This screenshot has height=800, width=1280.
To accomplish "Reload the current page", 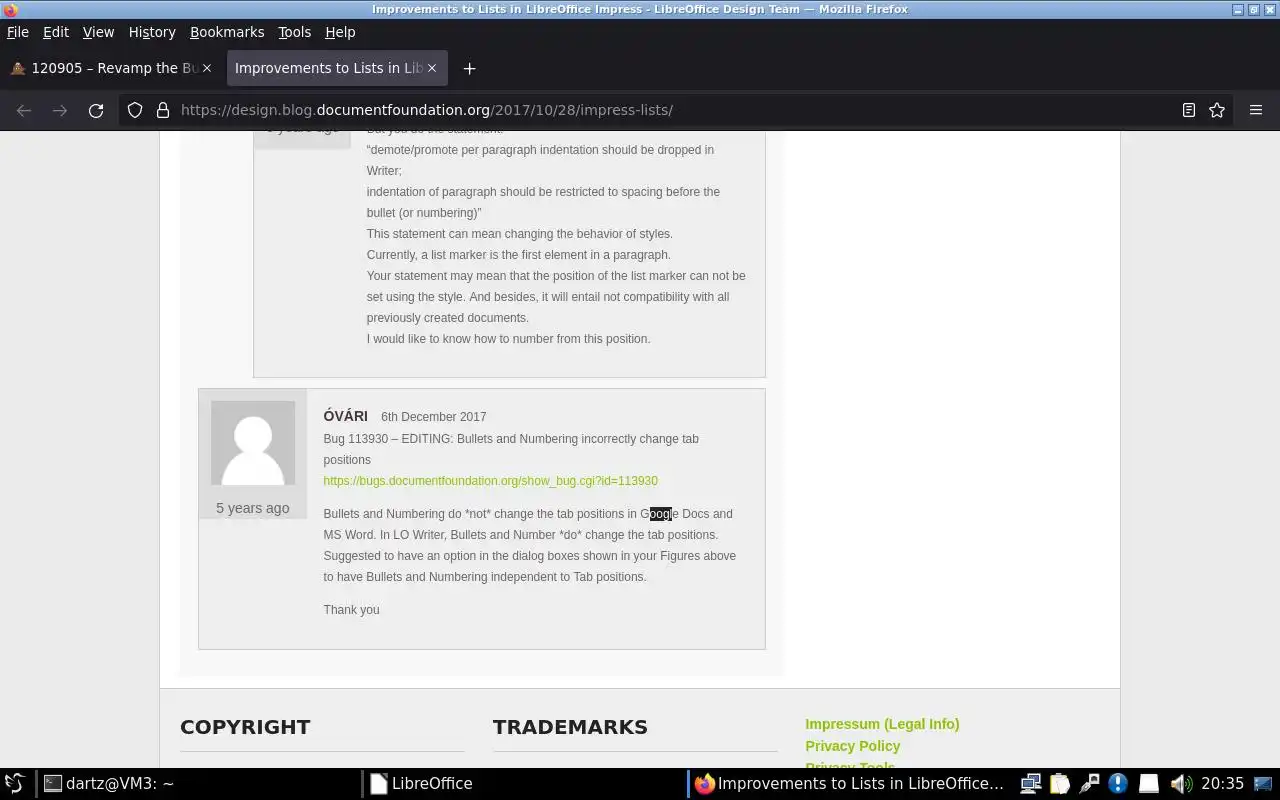I will [96, 110].
